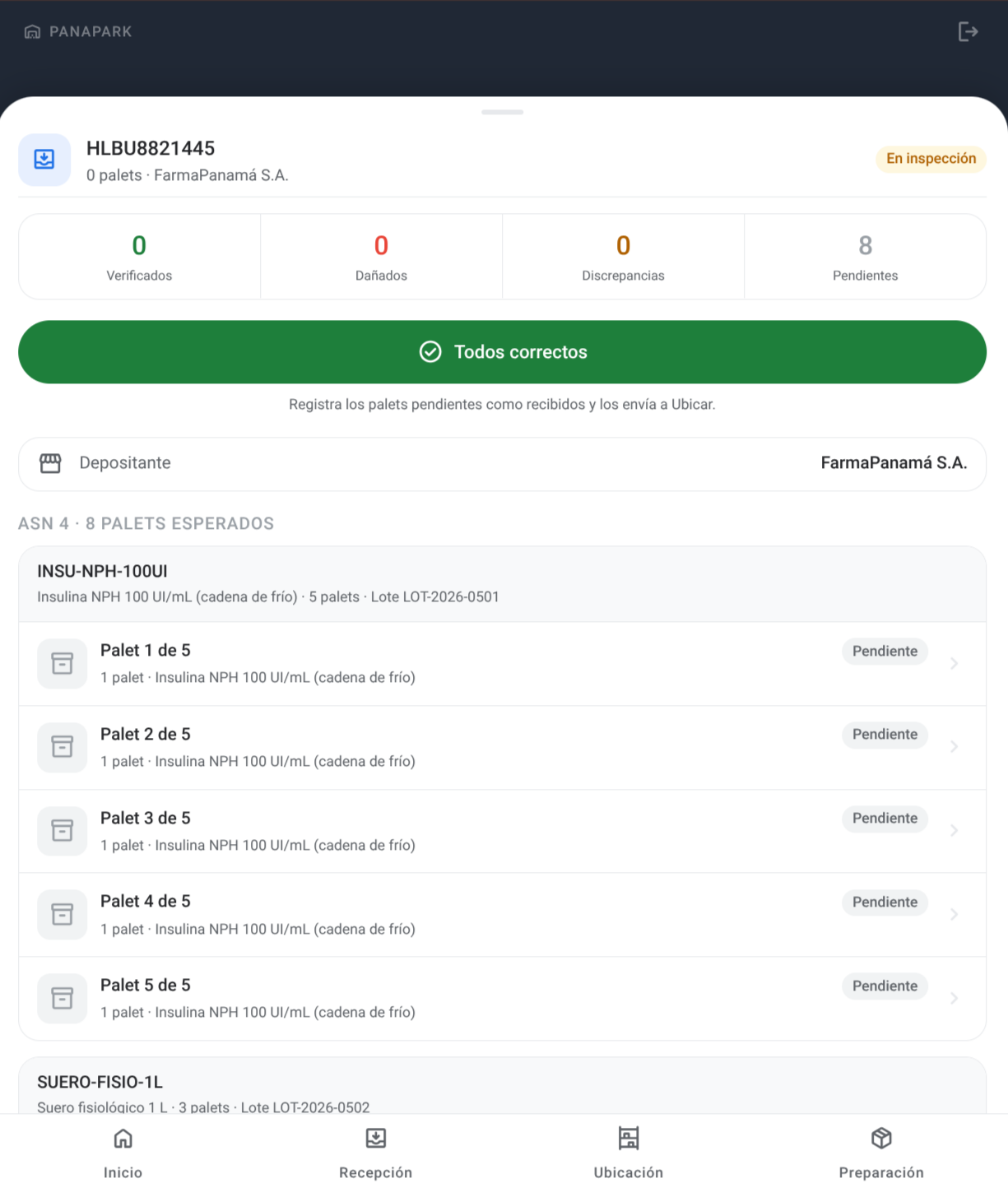Open Palet 4 de 5 via its chevron
The image size is (1008, 1183).
coord(955,914)
